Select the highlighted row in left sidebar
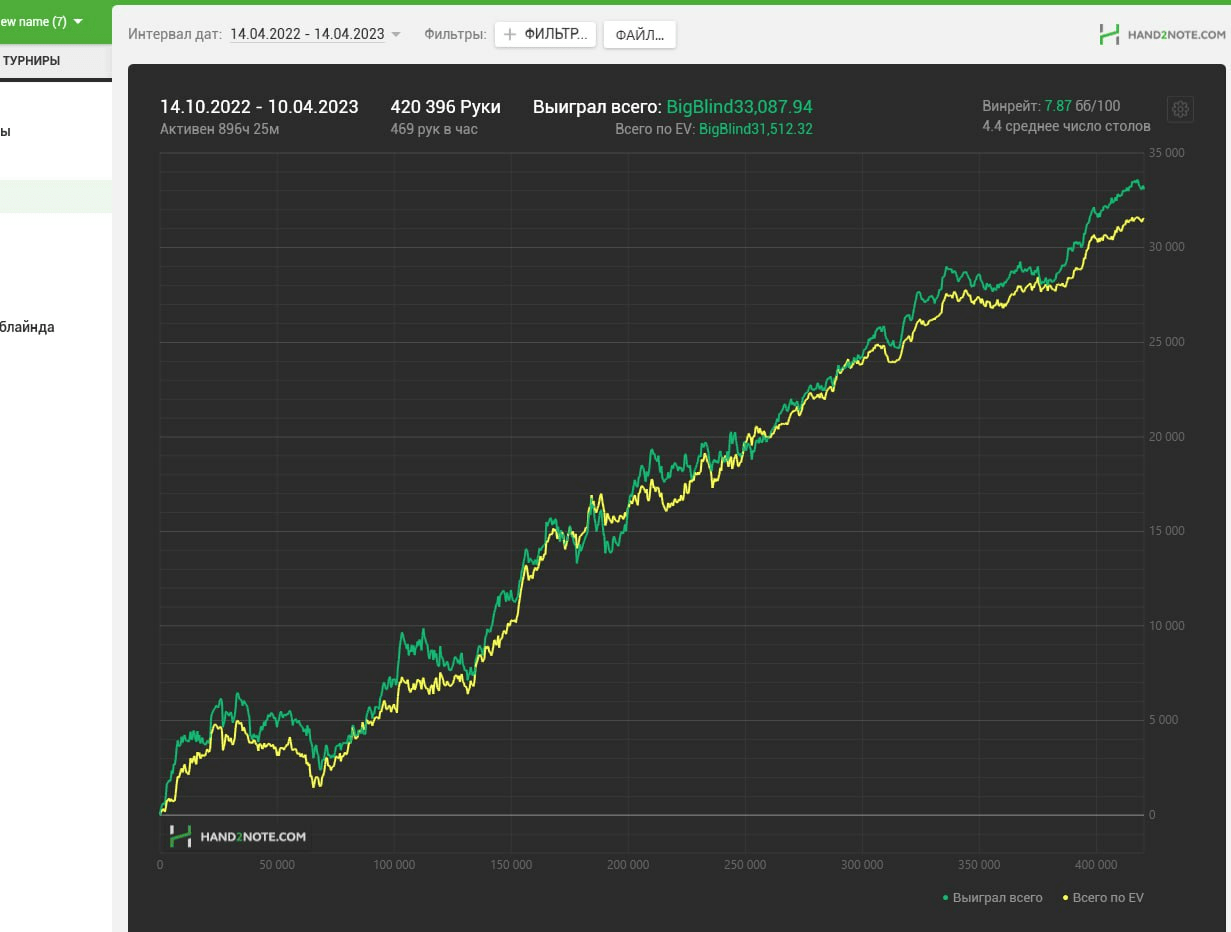 [x=56, y=196]
